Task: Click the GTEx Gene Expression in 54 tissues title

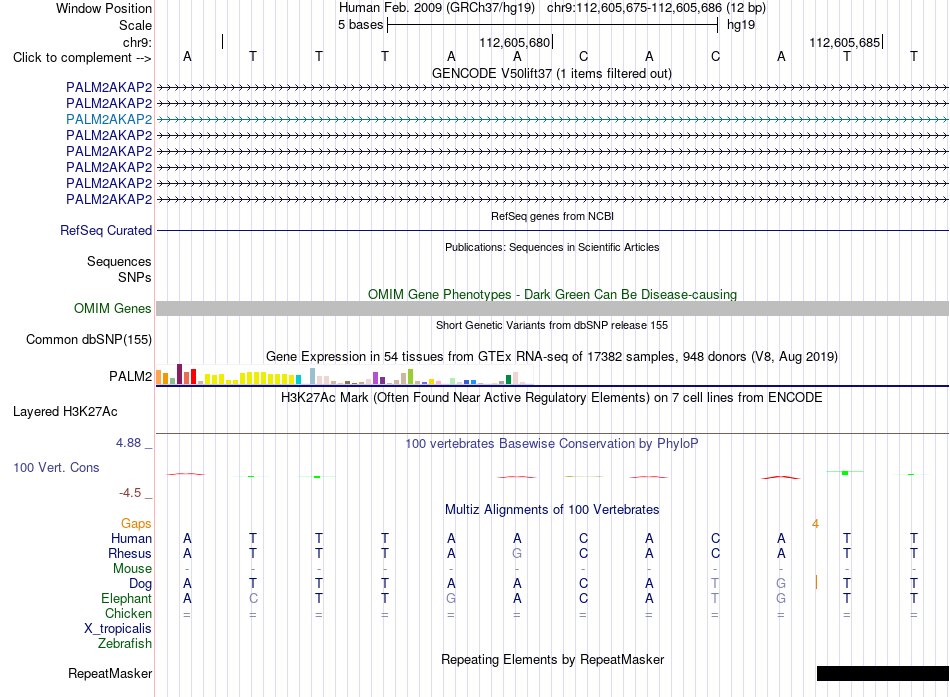Action: tap(552, 356)
